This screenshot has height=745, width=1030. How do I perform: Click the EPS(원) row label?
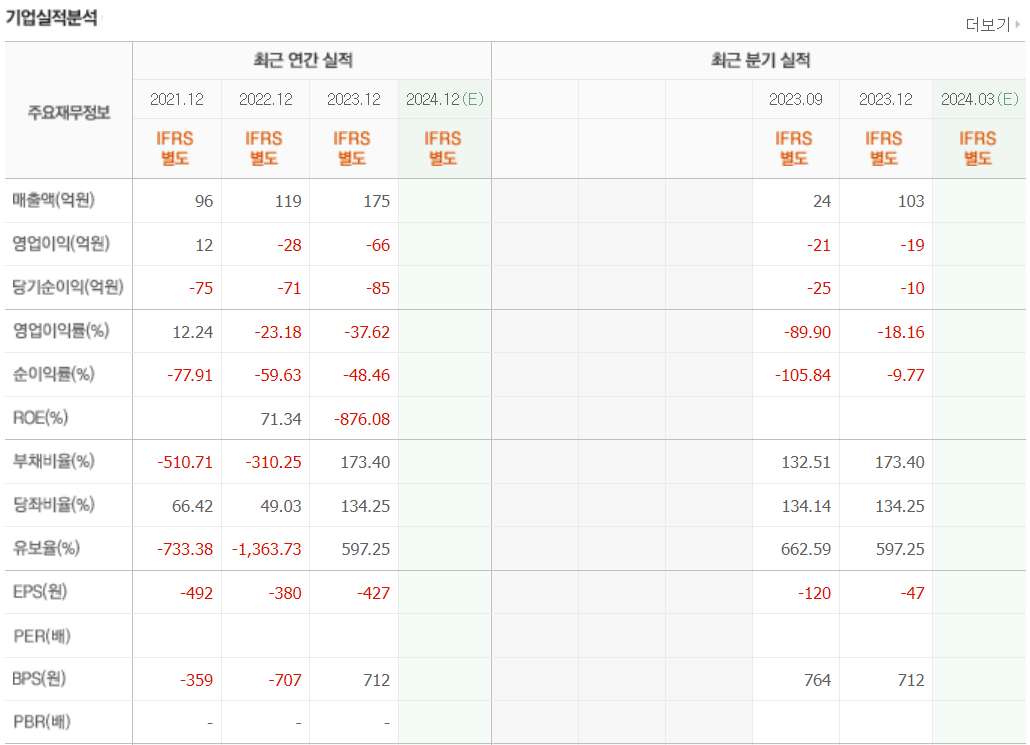pyautogui.click(x=40, y=592)
